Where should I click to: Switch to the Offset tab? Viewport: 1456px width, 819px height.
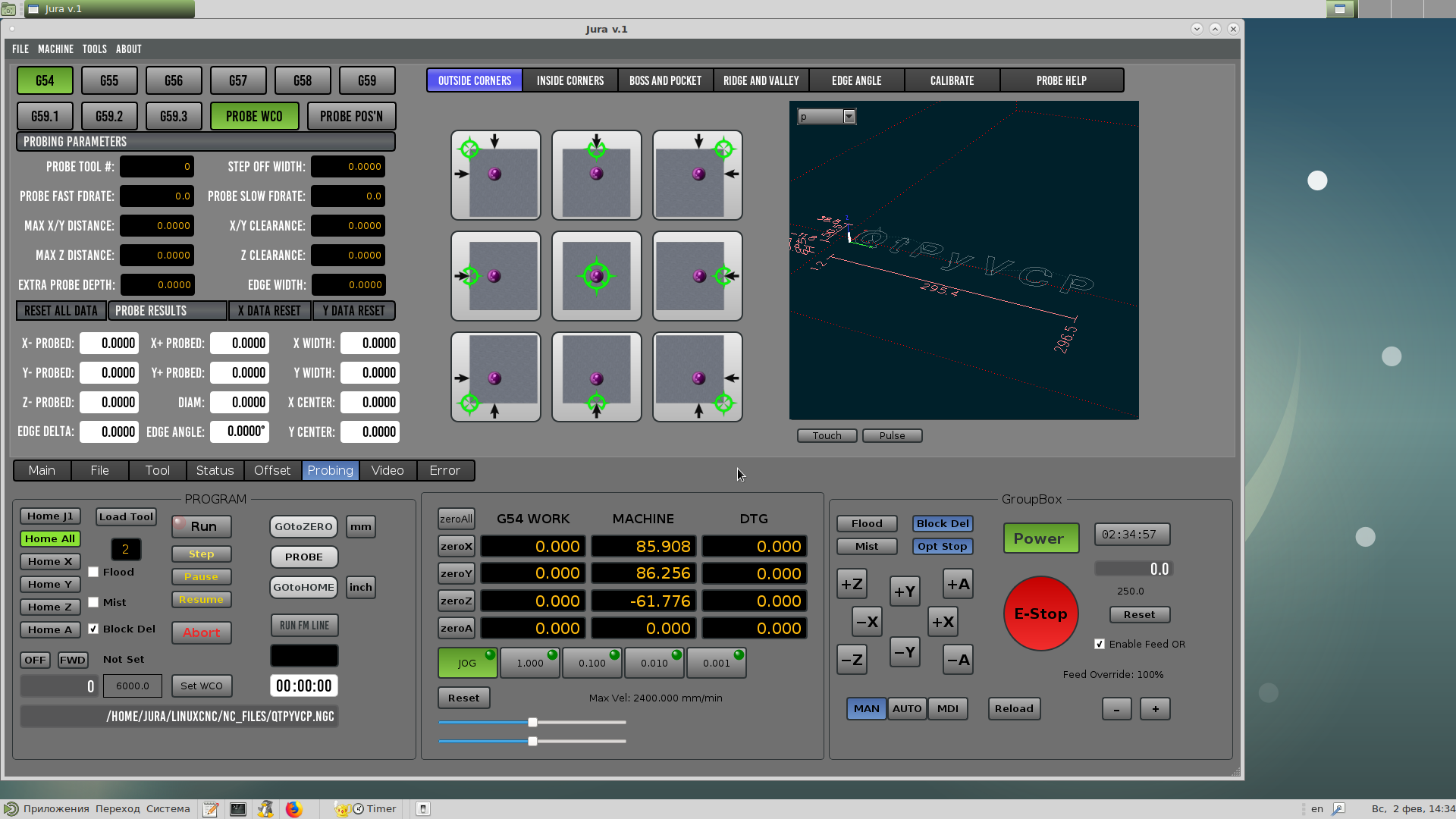272,471
